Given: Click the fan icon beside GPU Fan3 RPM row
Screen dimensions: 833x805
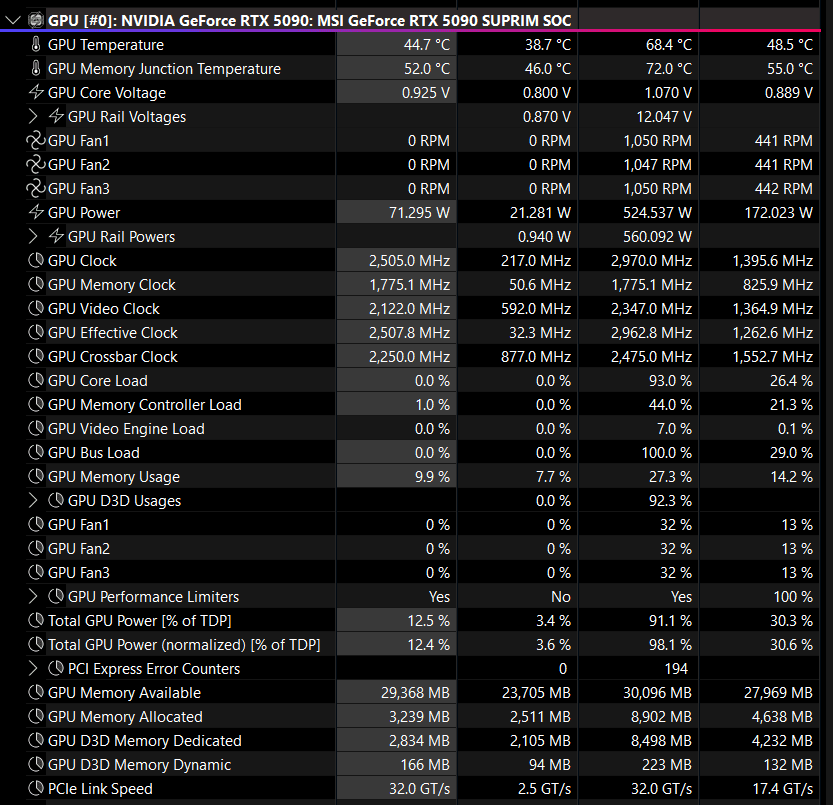Looking at the screenshot, I should pyautogui.click(x=36, y=188).
